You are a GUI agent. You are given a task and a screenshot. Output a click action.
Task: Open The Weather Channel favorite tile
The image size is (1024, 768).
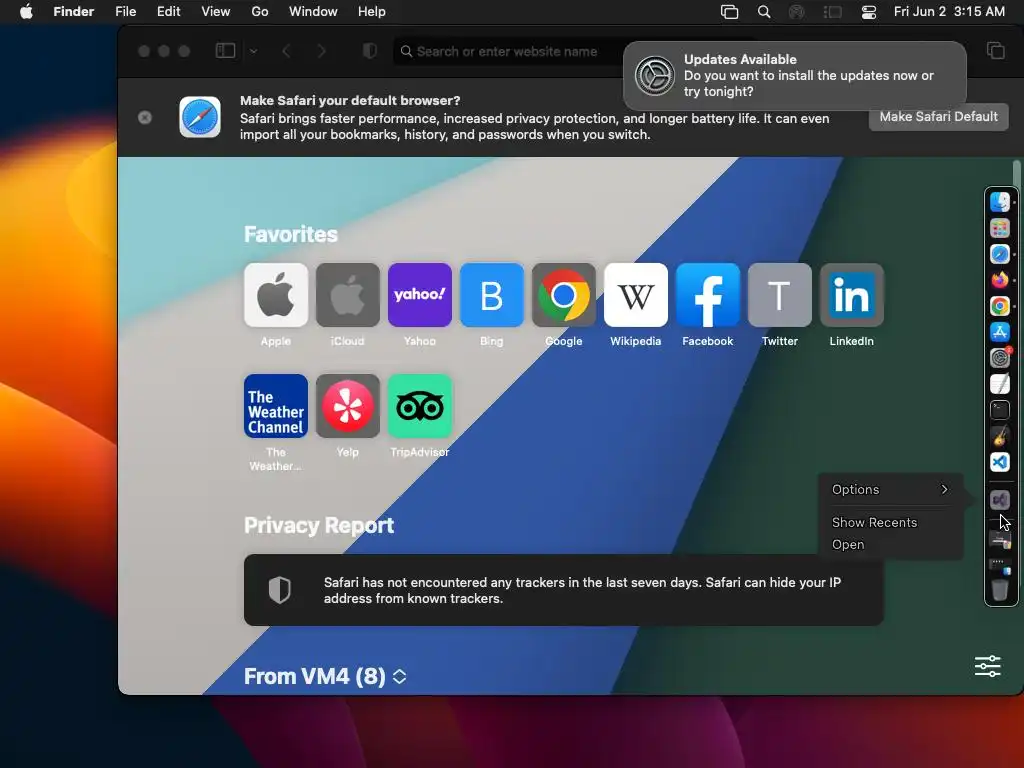[276, 406]
